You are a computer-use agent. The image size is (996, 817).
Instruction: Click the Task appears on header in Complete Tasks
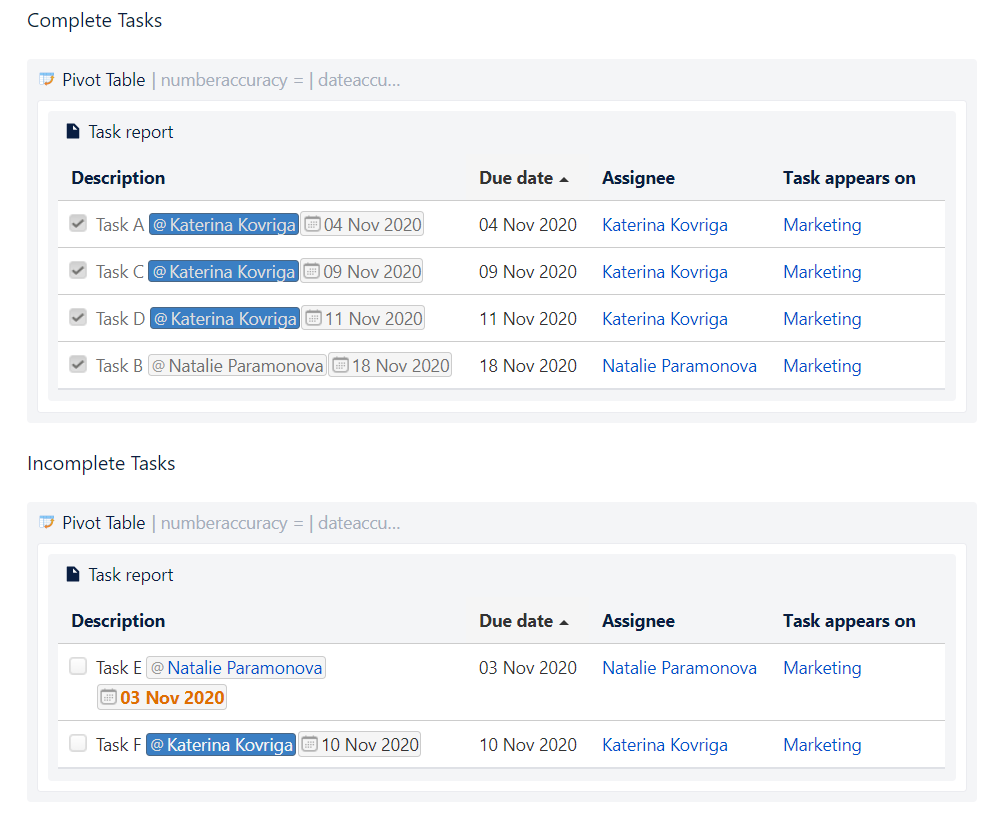(848, 178)
